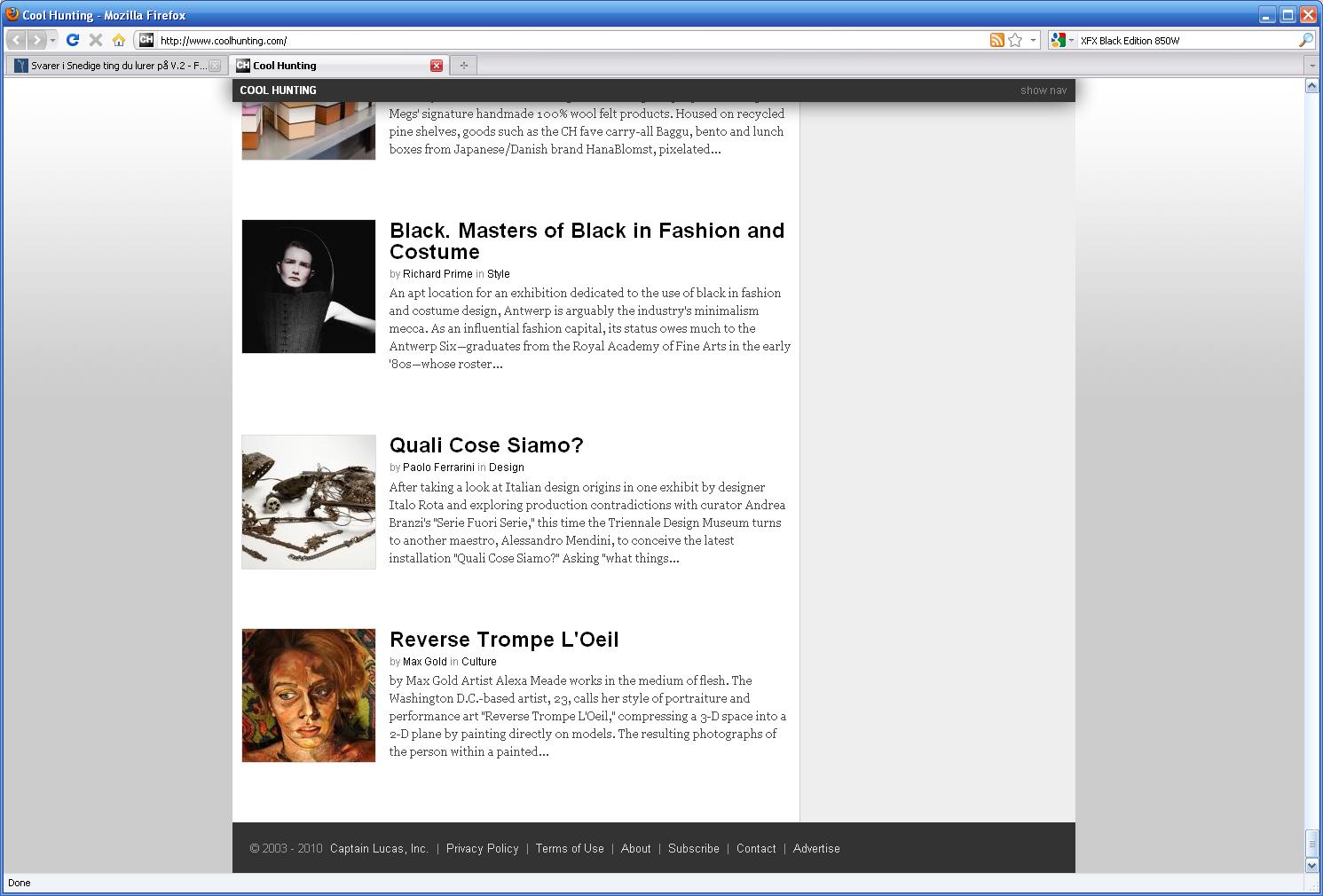
Task: Open article Black. Masters of Black in Fashion
Action: (x=587, y=241)
